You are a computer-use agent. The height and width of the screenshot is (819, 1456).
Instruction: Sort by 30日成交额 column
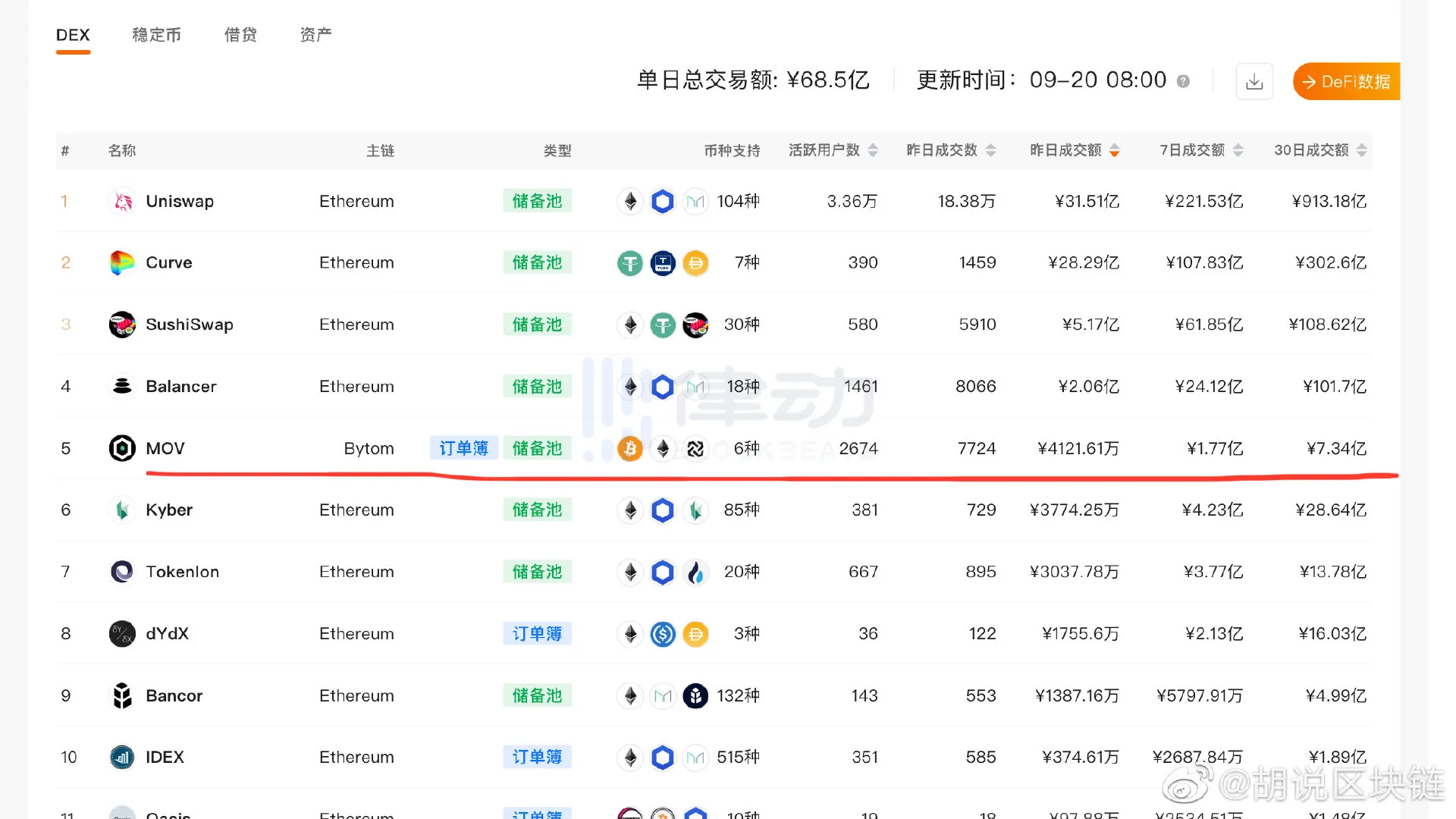tap(1319, 150)
